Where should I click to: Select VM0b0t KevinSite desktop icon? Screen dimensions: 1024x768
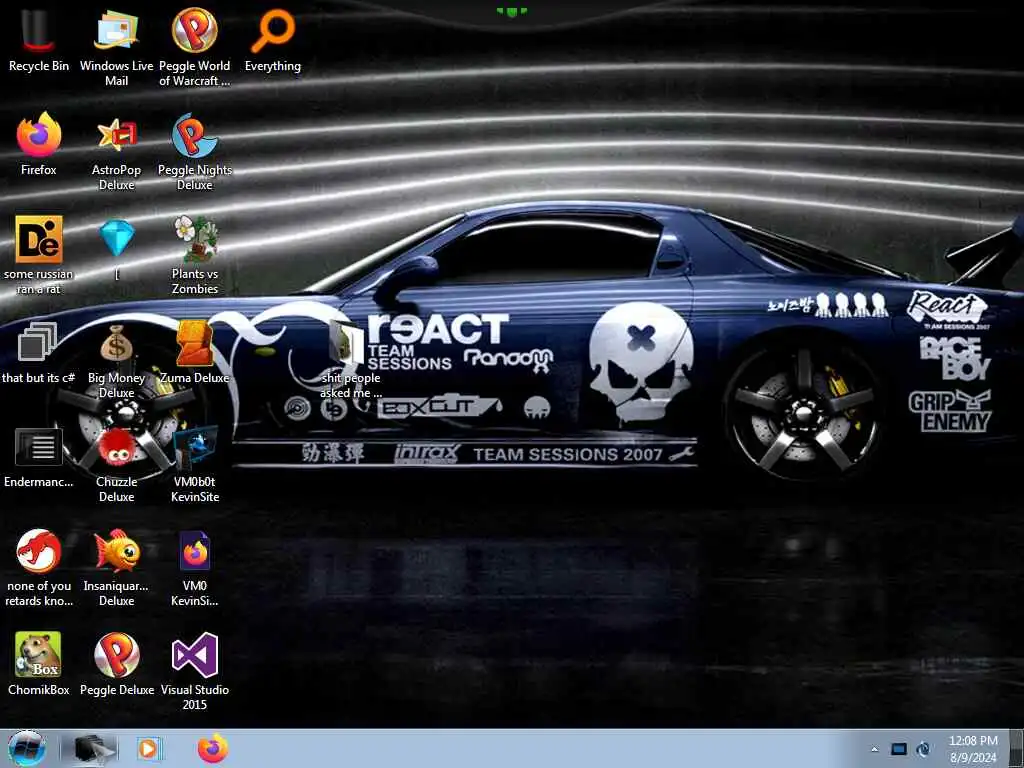(195, 464)
